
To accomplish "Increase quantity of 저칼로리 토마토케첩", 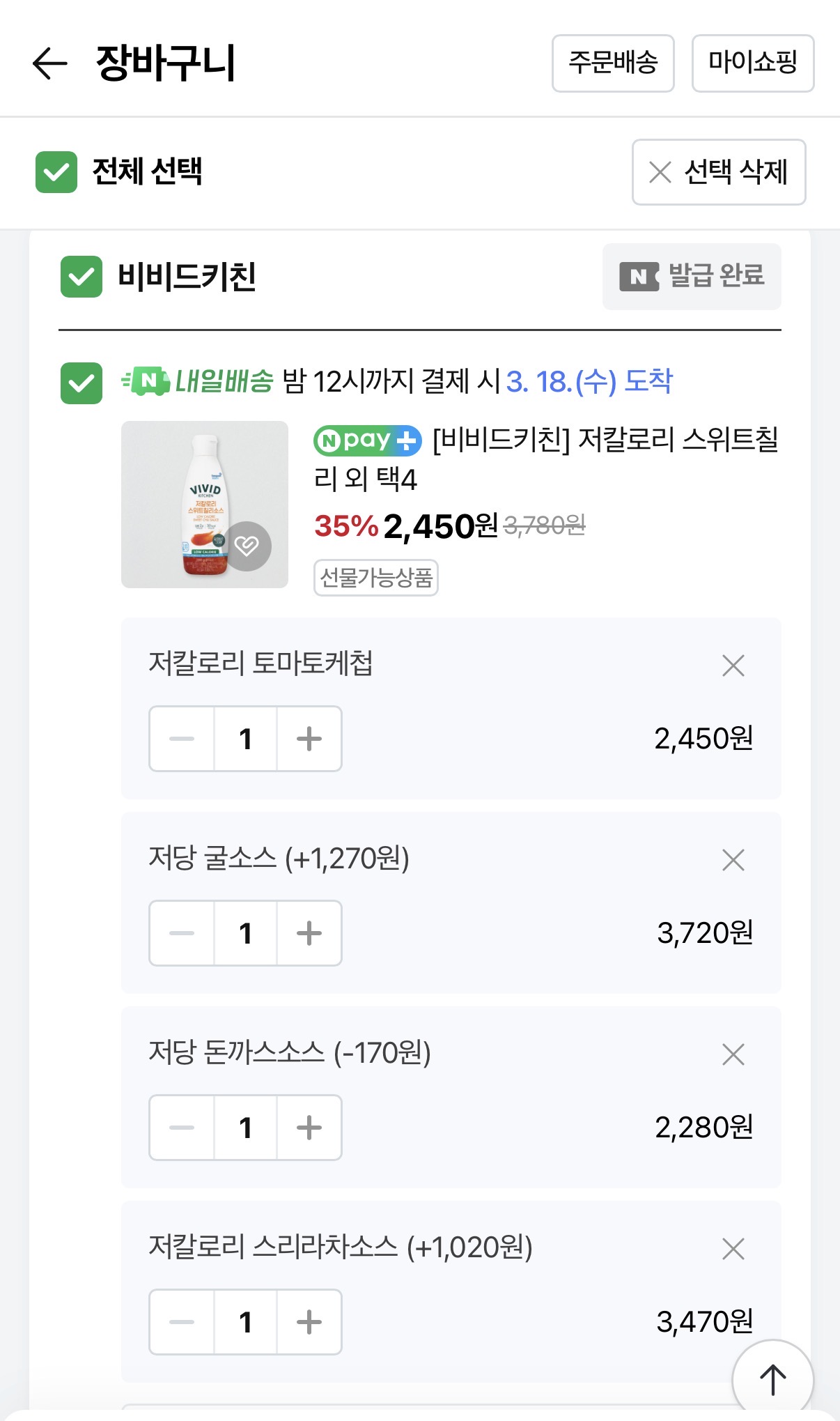I will pyautogui.click(x=309, y=739).
